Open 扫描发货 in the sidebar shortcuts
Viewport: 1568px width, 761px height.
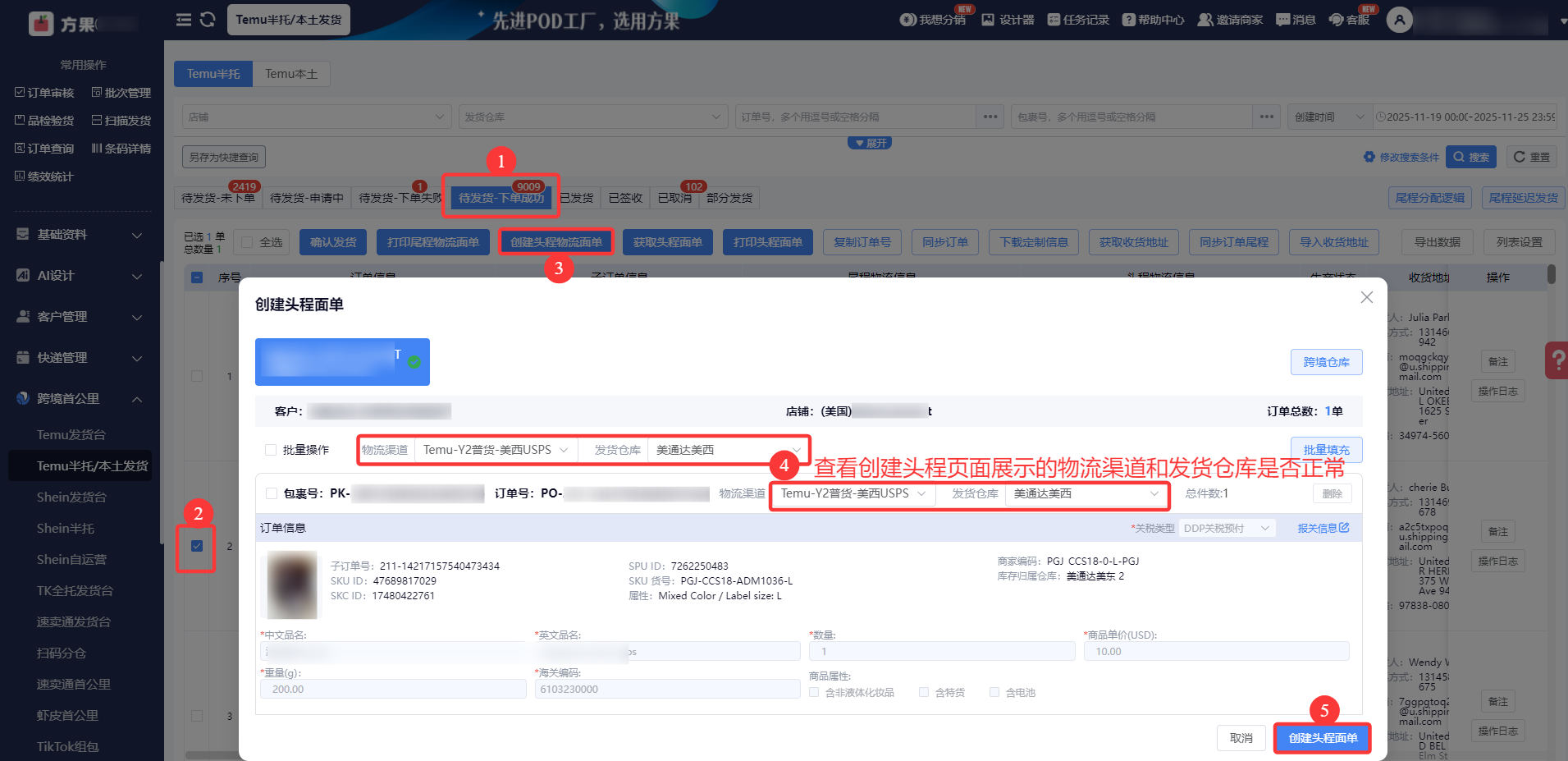pyautogui.click(x=121, y=121)
